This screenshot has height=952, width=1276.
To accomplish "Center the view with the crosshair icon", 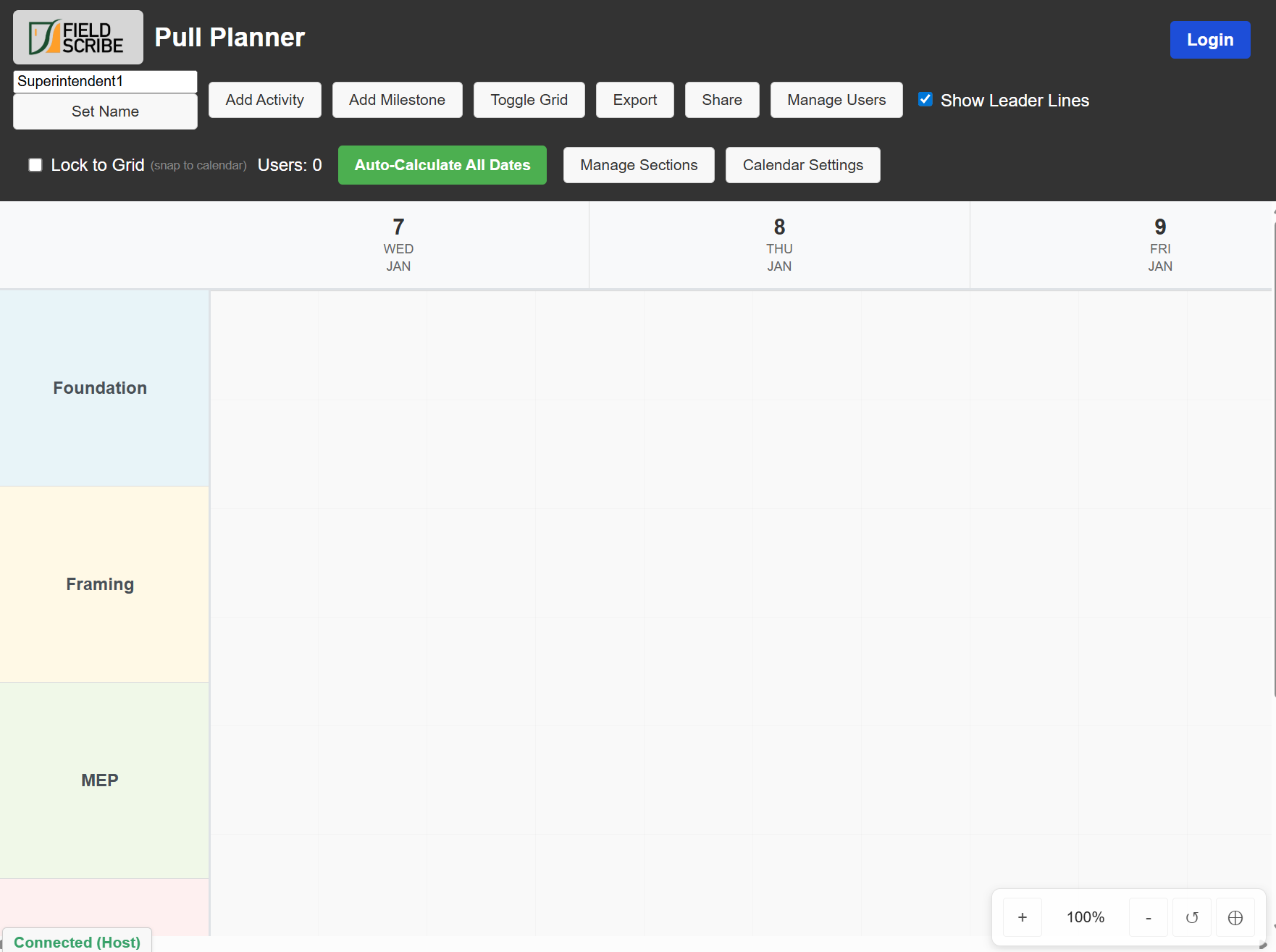I will tap(1235, 917).
